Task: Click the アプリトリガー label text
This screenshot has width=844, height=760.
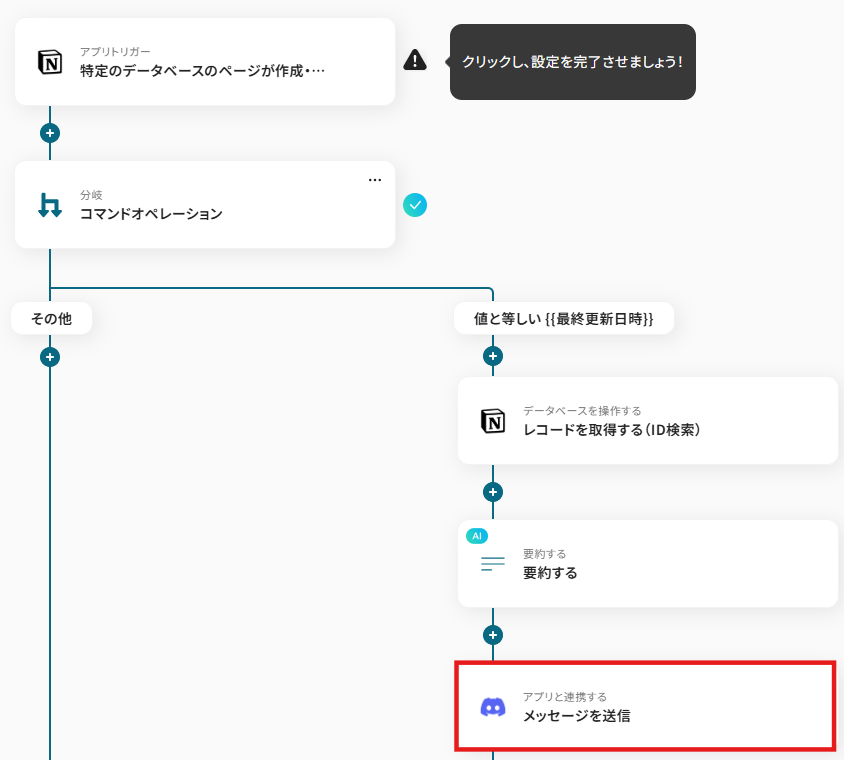Action: tap(115, 52)
